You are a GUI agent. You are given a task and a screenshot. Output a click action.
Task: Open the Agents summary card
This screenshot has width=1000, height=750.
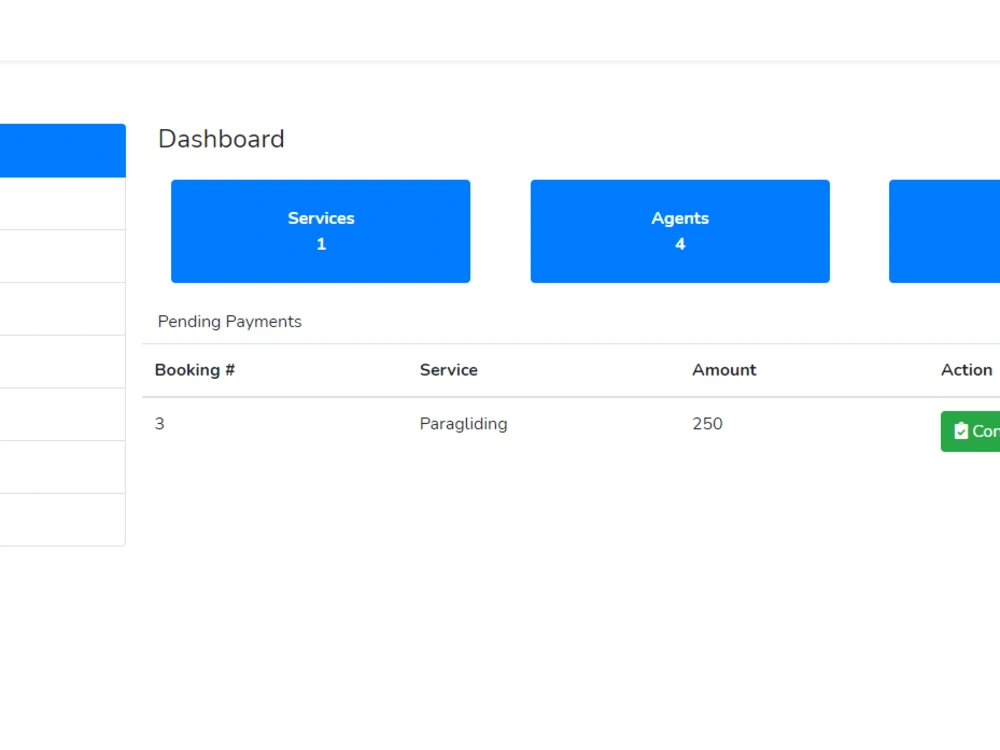tap(680, 231)
